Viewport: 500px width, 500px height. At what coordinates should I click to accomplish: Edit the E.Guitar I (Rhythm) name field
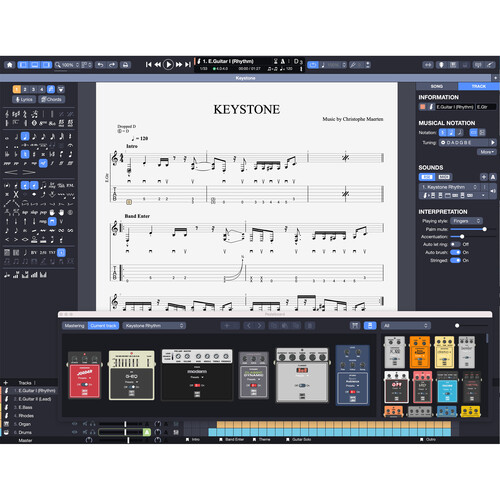tap(455, 107)
